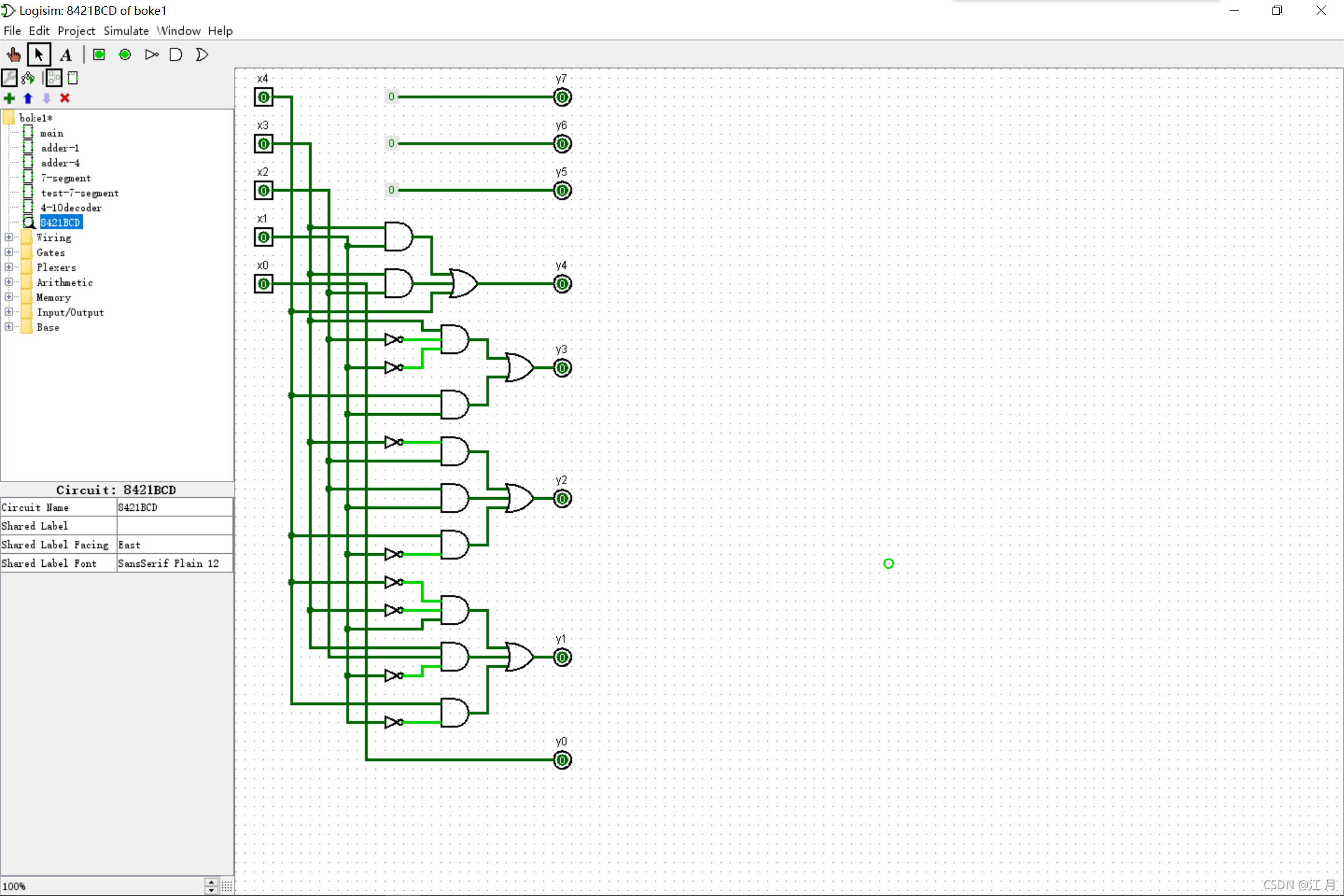Click the Shared Label value field
Viewport: 1344px width, 896px height.
174,526
